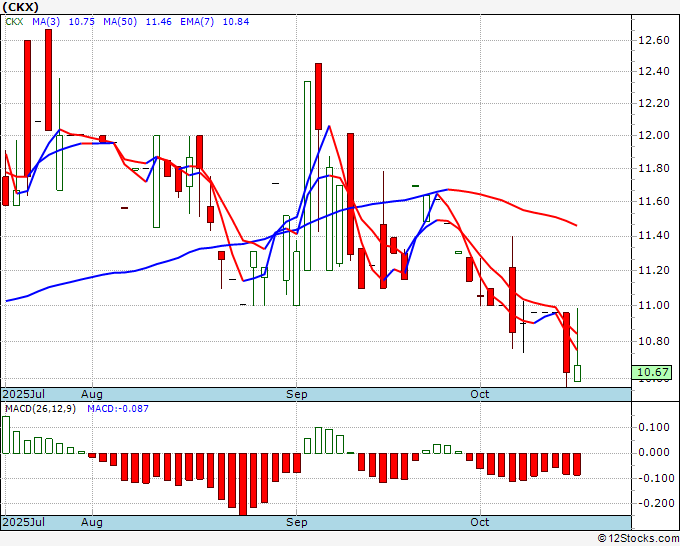Click the 12.60 price axis label

(x=654, y=40)
